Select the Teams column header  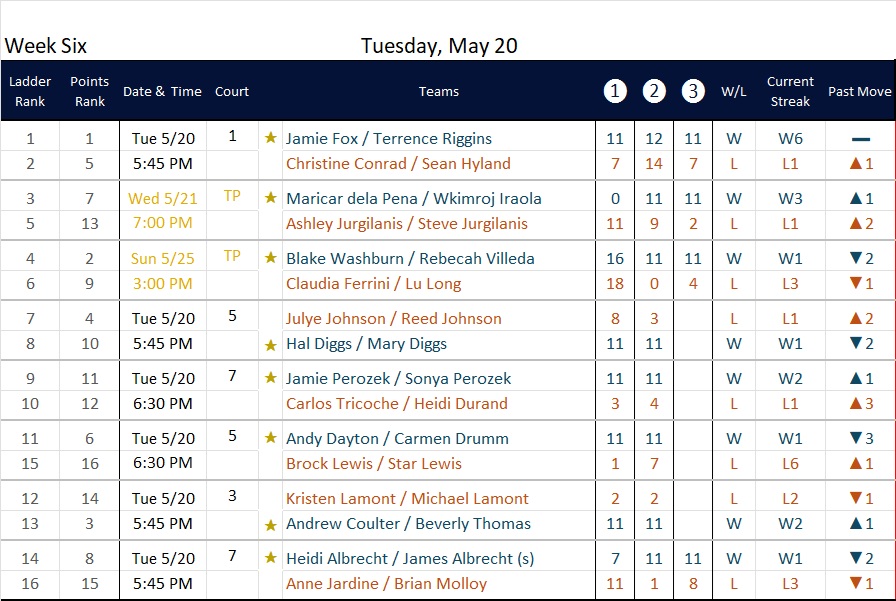(x=438, y=91)
